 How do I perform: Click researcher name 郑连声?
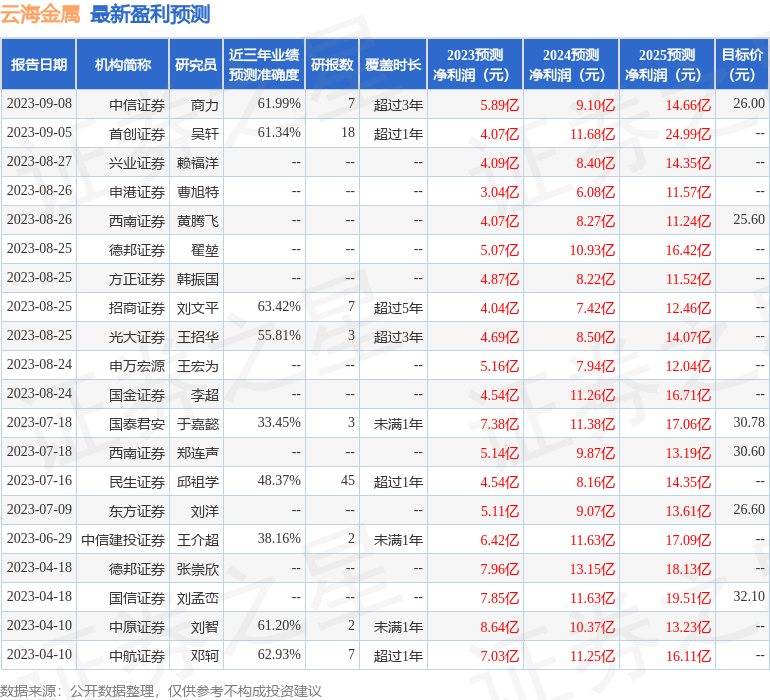(x=198, y=453)
